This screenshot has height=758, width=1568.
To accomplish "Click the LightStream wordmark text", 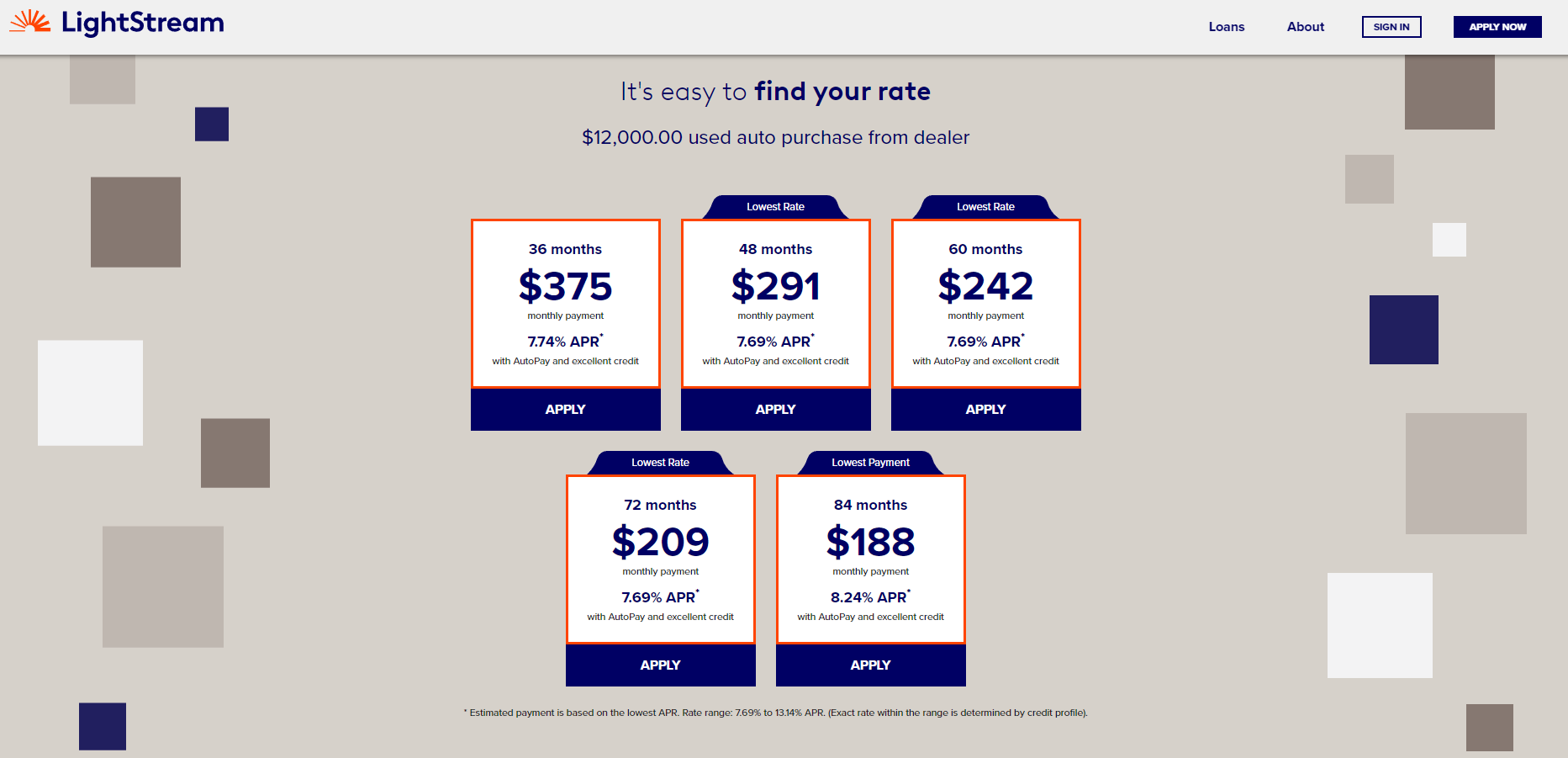I will pyautogui.click(x=143, y=24).
